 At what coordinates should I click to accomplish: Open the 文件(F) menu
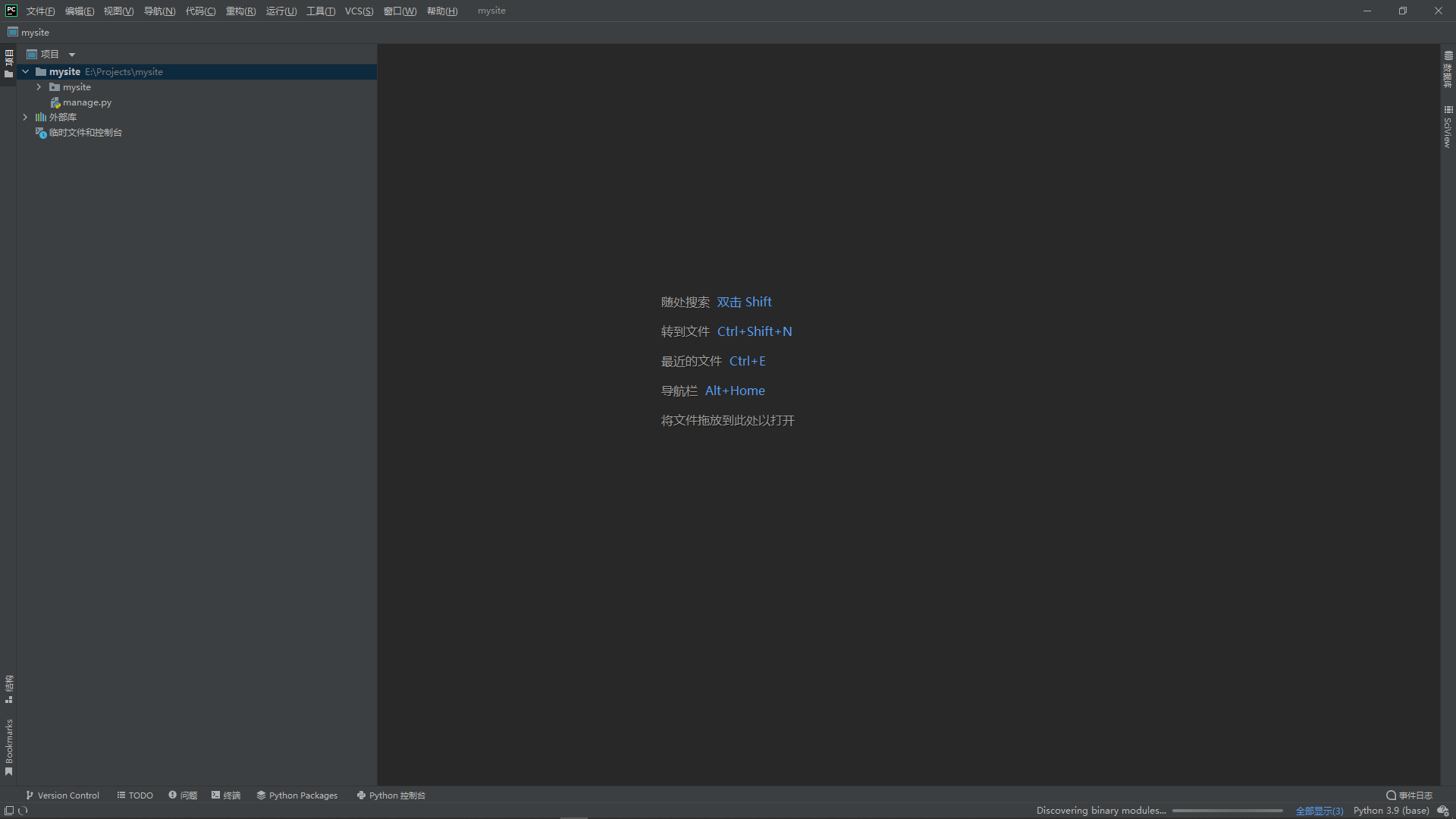click(x=40, y=11)
